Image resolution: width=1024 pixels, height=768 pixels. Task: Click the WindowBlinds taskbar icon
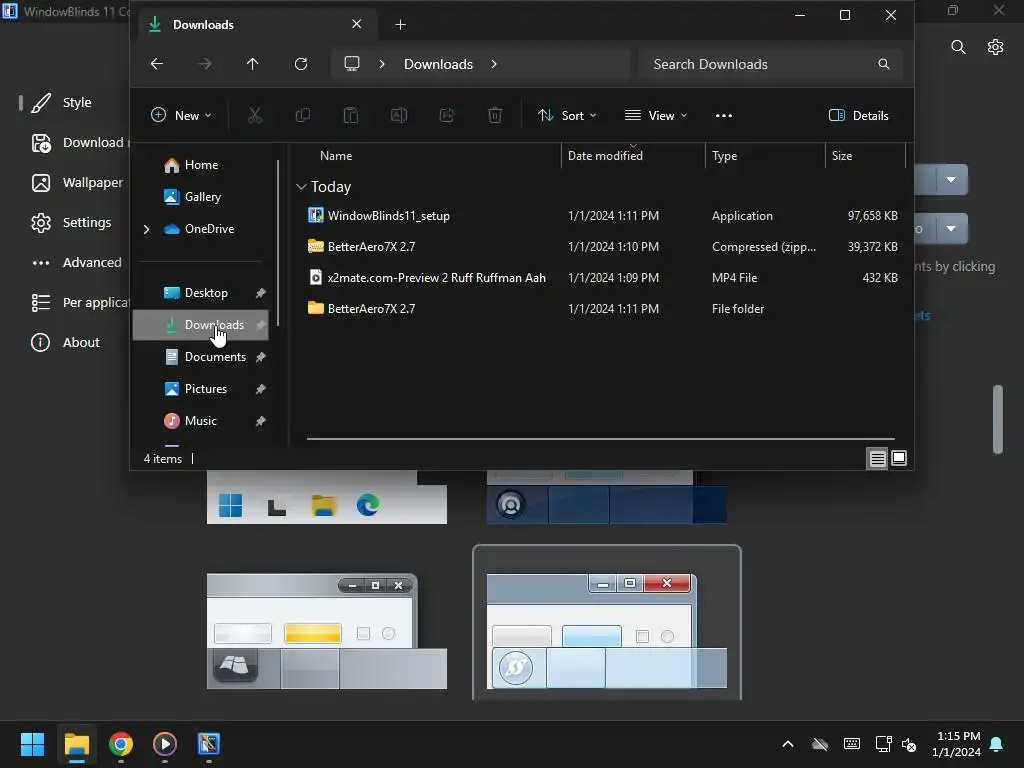[x=209, y=744]
